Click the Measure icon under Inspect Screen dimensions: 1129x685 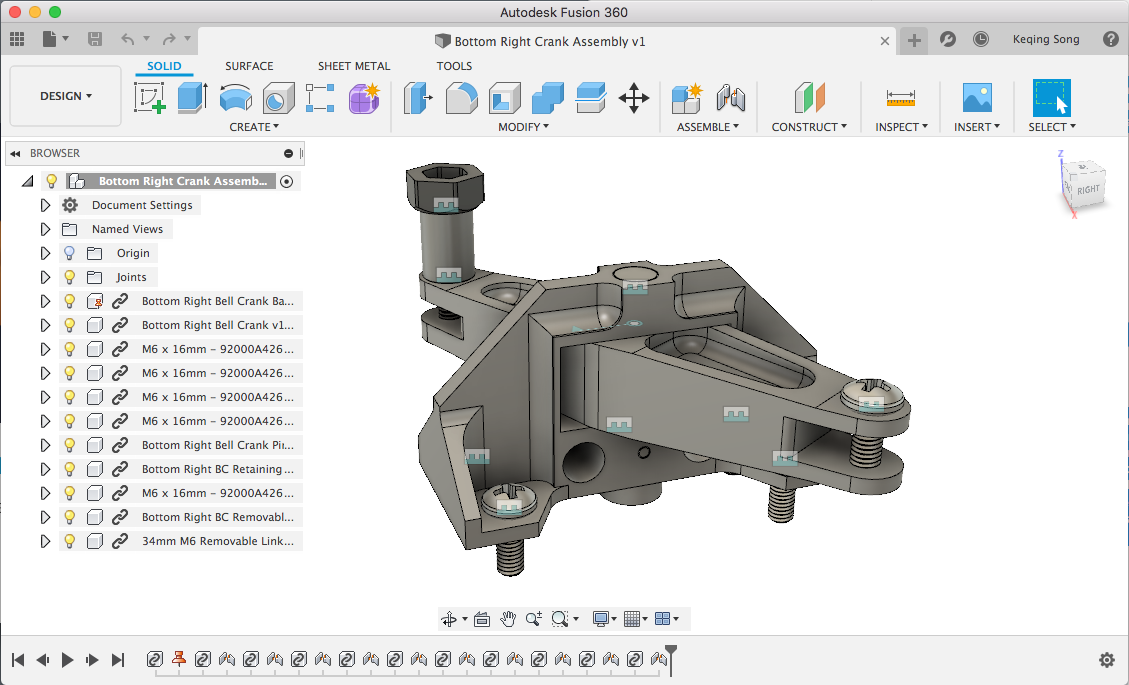pos(901,98)
